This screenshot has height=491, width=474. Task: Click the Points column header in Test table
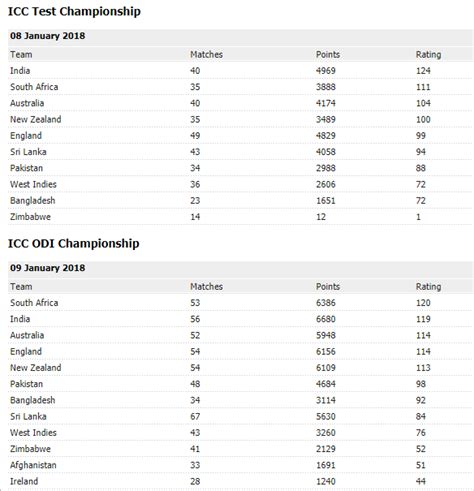(x=328, y=55)
